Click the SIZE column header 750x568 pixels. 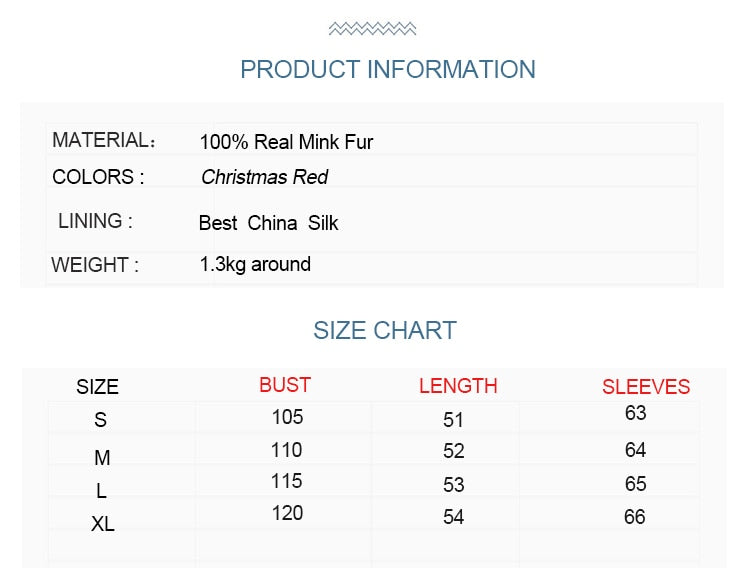pos(98,387)
